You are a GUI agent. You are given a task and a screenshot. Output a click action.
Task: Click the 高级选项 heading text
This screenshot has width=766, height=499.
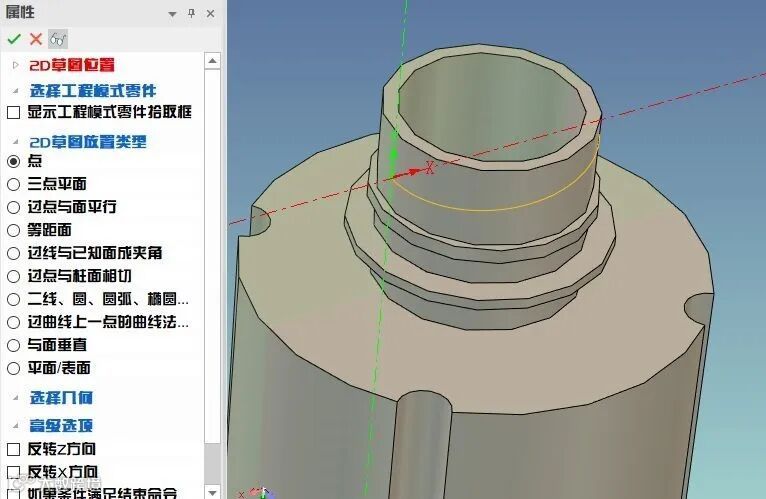(x=61, y=426)
